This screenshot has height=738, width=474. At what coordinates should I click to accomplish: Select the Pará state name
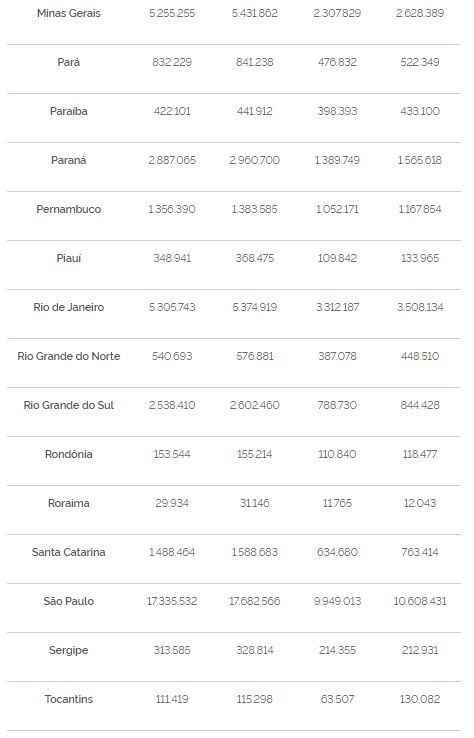[69, 62]
